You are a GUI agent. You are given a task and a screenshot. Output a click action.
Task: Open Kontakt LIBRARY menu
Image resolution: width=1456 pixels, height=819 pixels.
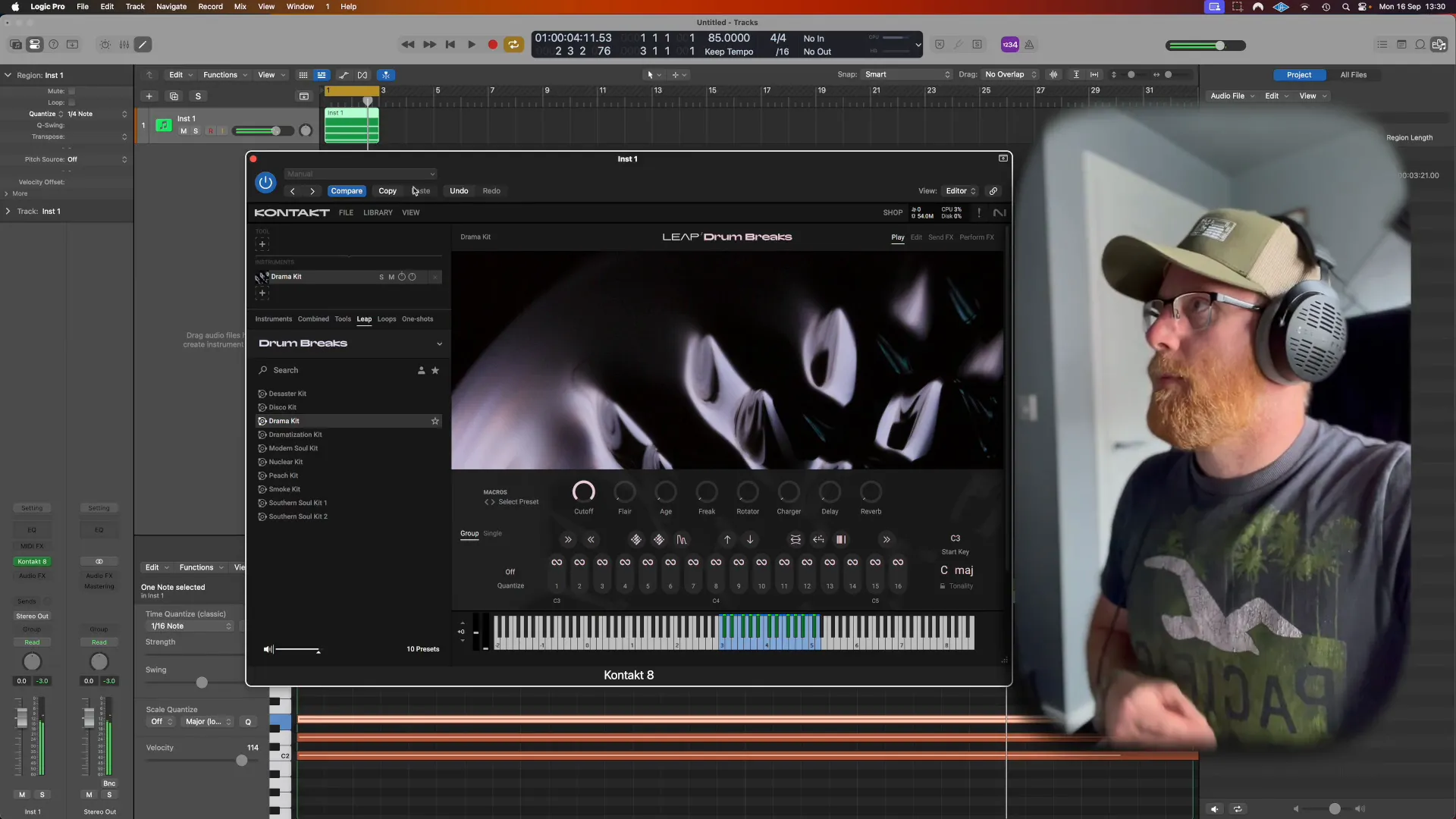coord(378,213)
